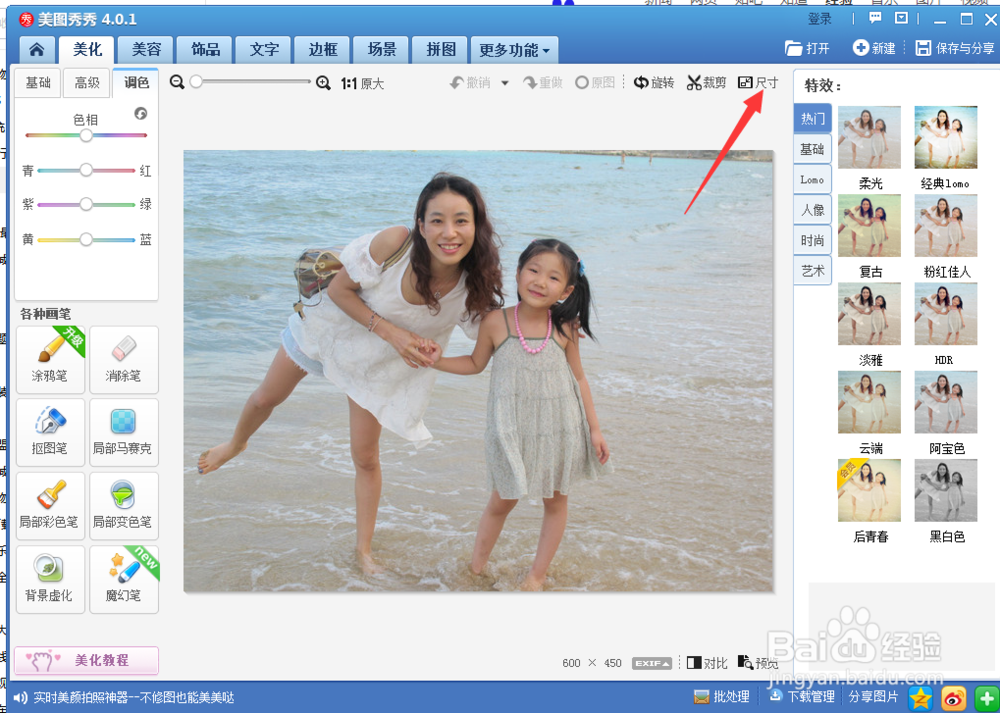Toggle the sound speaker icon in status bar
Screen dimensions: 1000x713
tap(20, 698)
